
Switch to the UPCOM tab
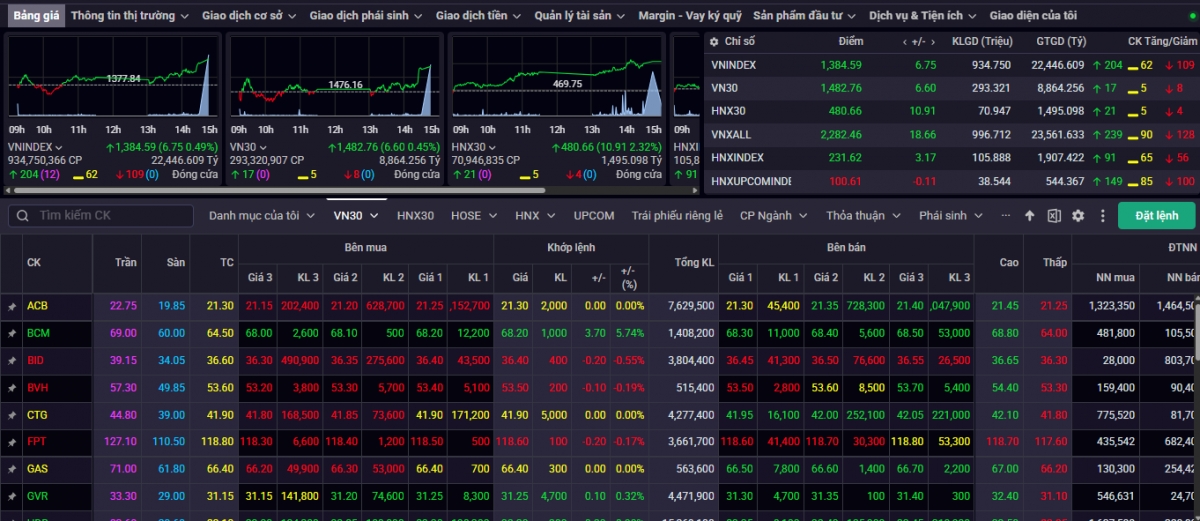[x=594, y=215]
